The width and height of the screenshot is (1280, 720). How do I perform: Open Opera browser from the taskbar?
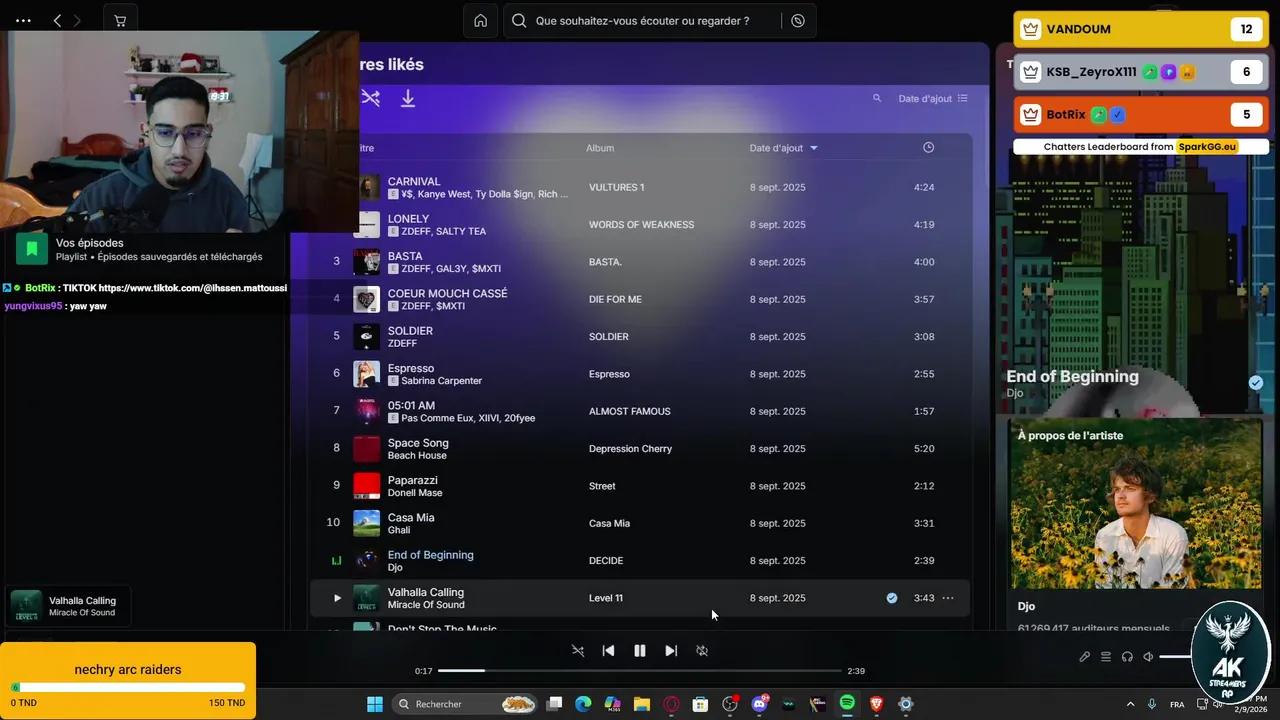tap(671, 704)
